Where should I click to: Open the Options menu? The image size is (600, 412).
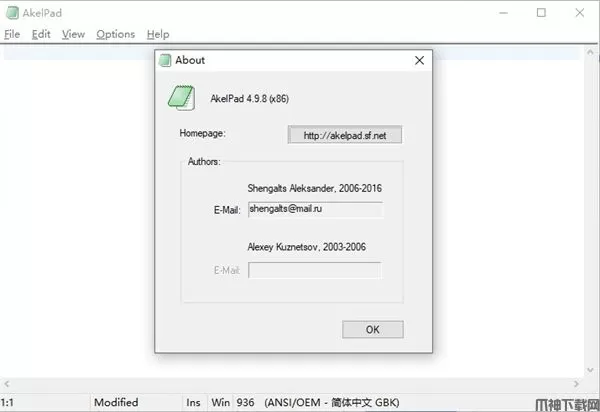tap(116, 34)
